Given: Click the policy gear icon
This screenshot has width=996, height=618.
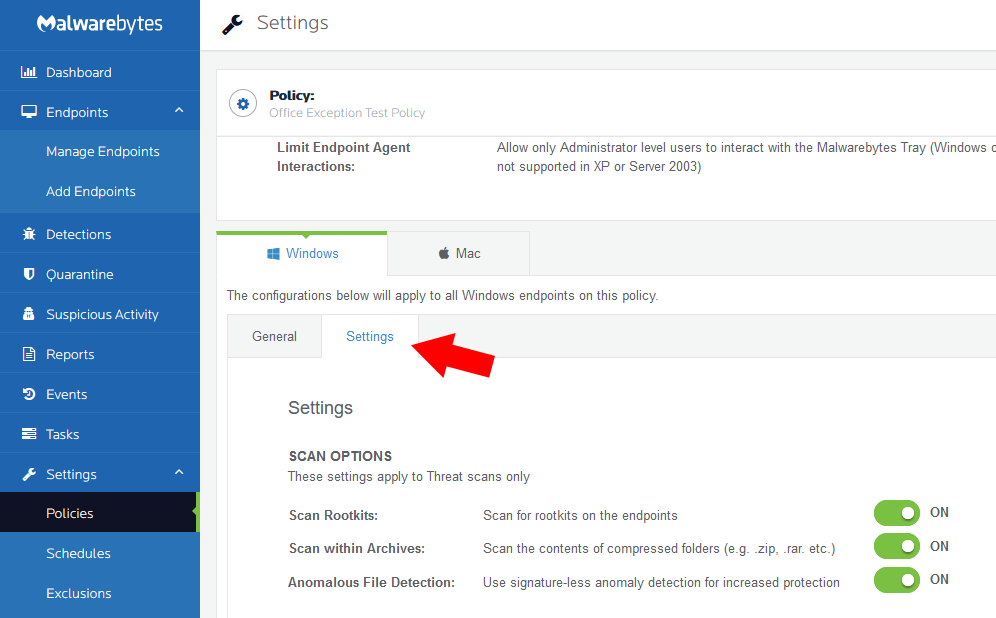Looking at the screenshot, I should click(242, 103).
